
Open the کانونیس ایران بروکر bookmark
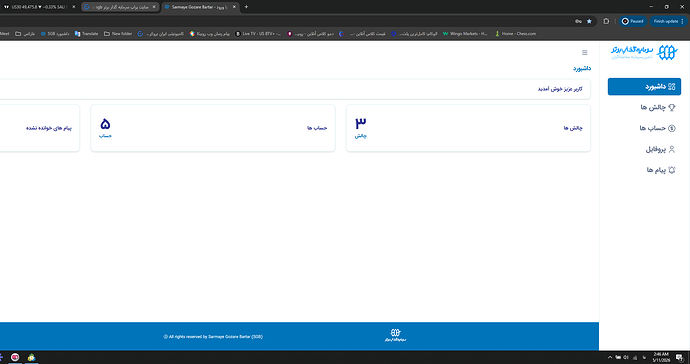(161, 34)
